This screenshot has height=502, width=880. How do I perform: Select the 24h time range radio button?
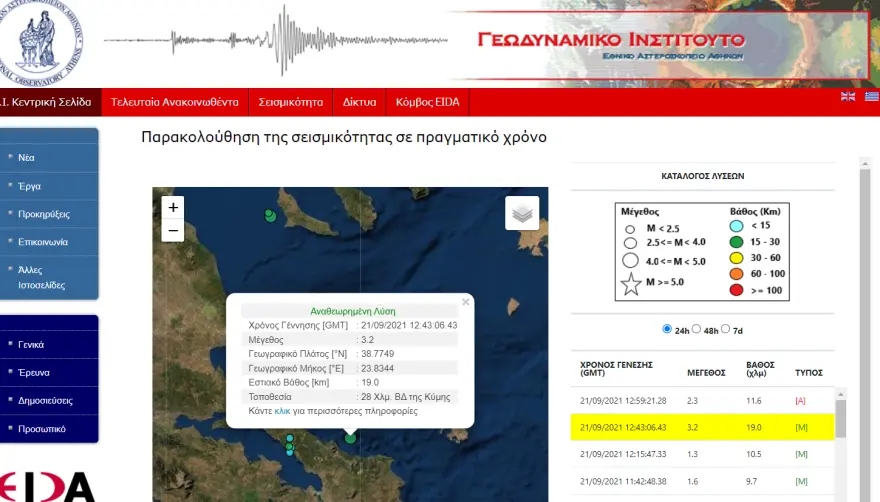(668, 329)
